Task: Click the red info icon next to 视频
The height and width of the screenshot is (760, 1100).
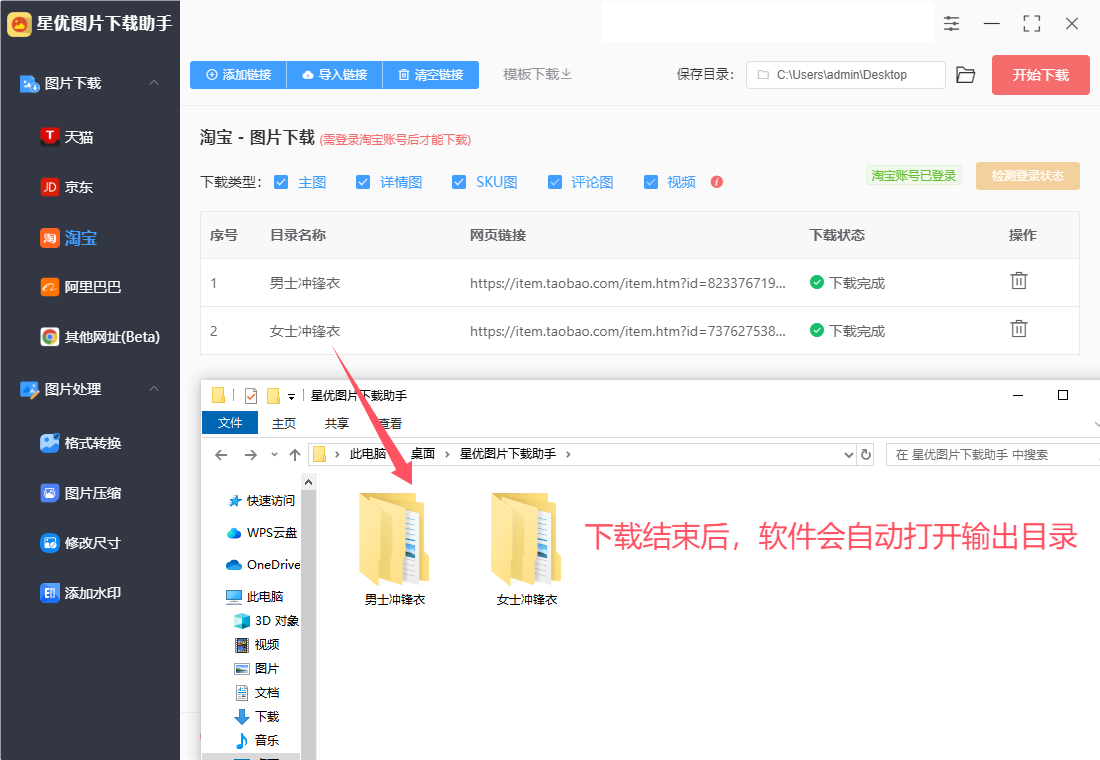Action: (x=716, y=182)
